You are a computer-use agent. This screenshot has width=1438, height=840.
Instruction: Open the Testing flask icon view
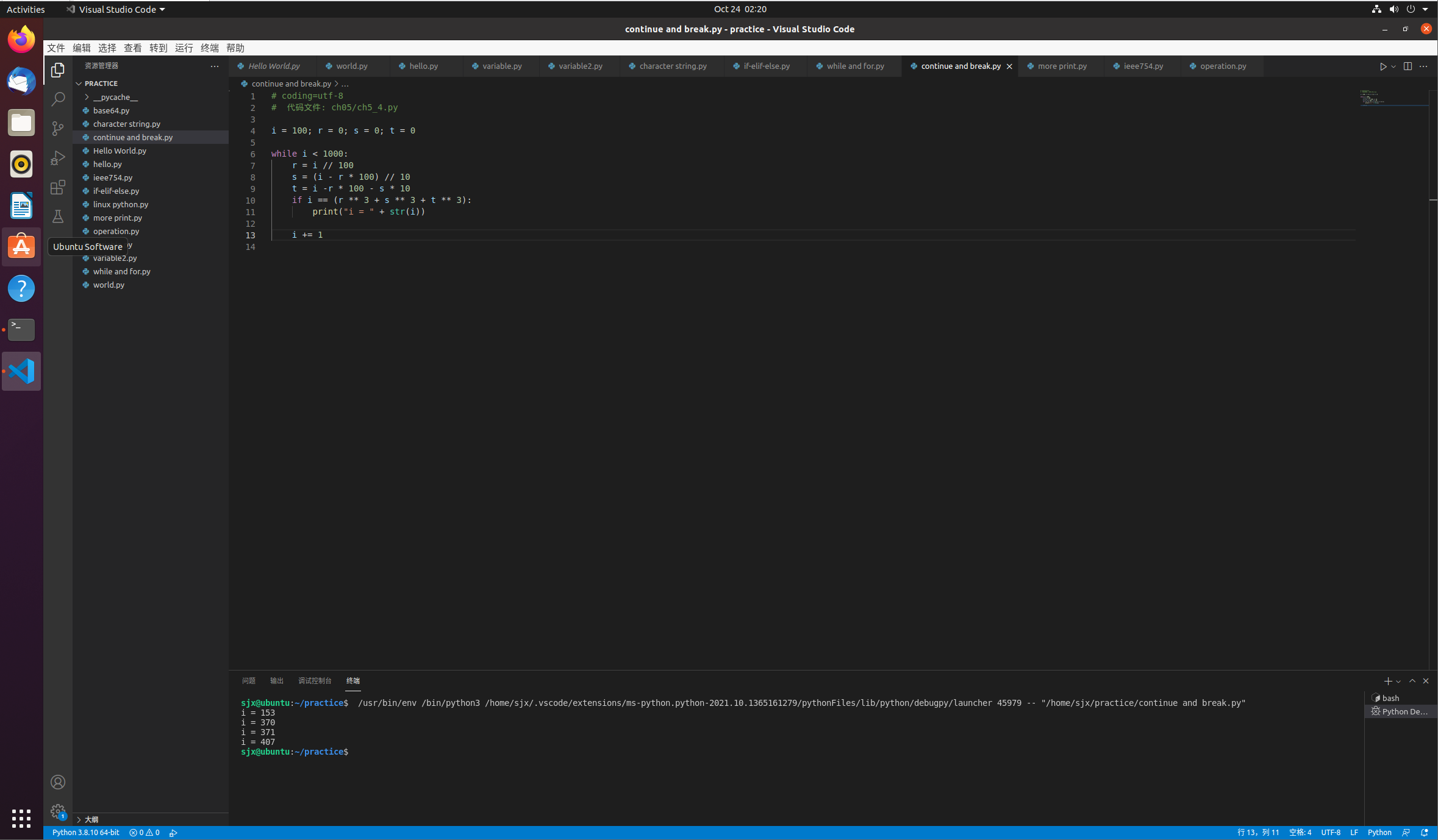[x=58, y=216]
